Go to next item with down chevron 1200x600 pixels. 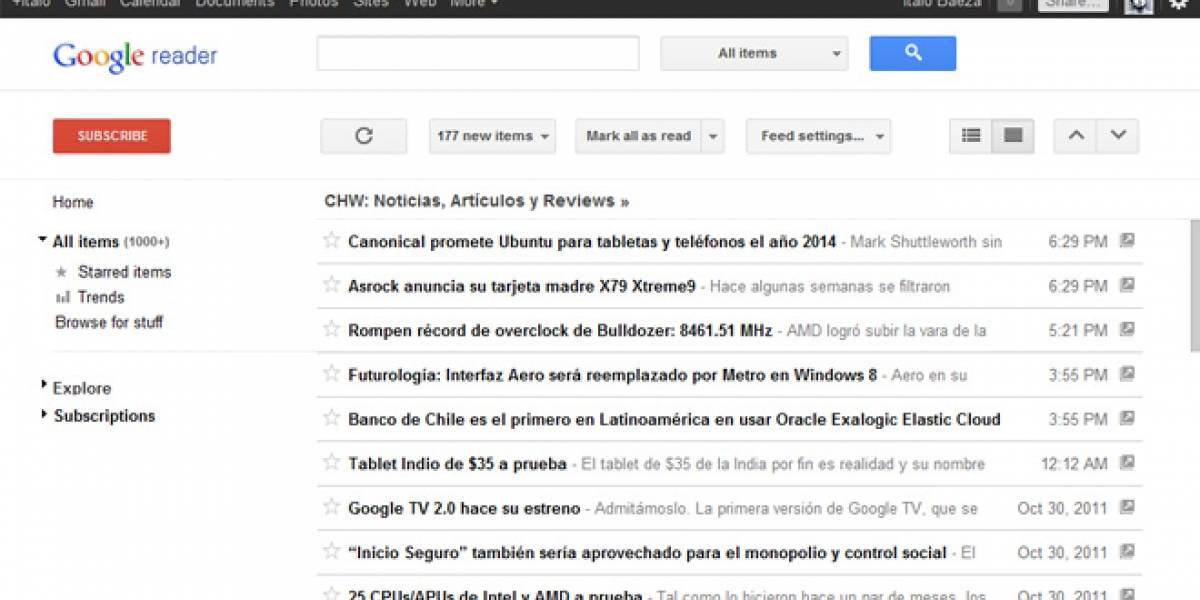(x=1118, y=136)
